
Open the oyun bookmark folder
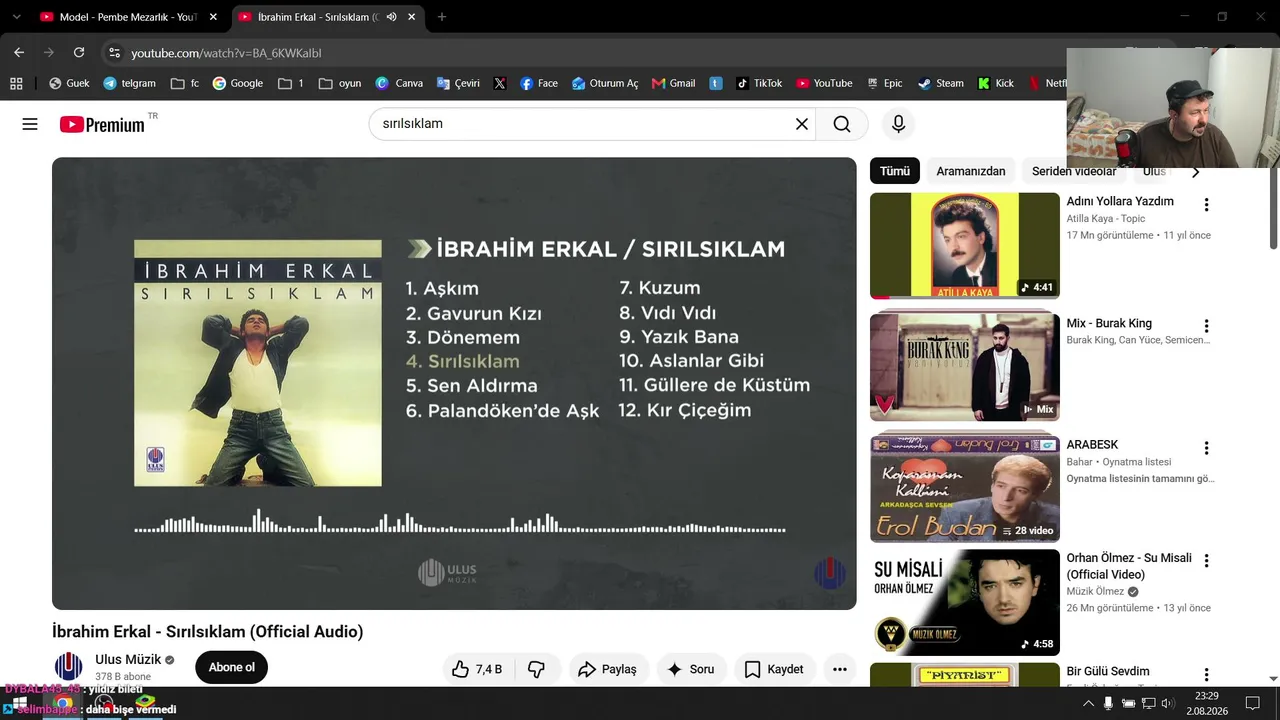340,83
